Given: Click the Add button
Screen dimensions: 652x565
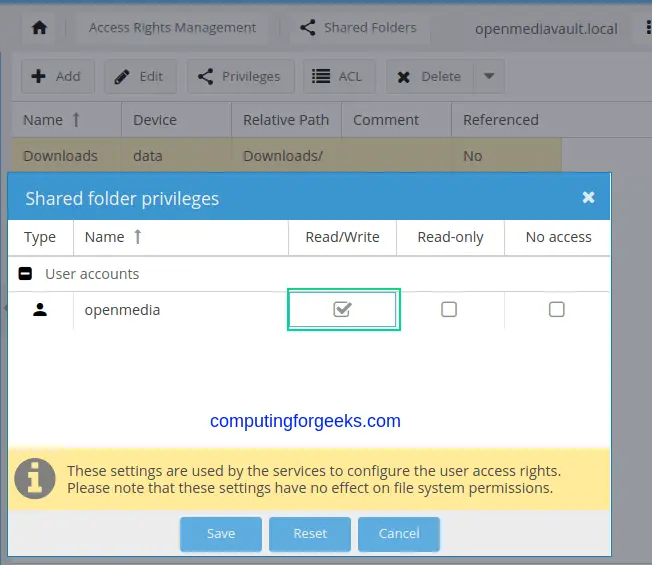Looking at the screenshot, I should point(57,76).
